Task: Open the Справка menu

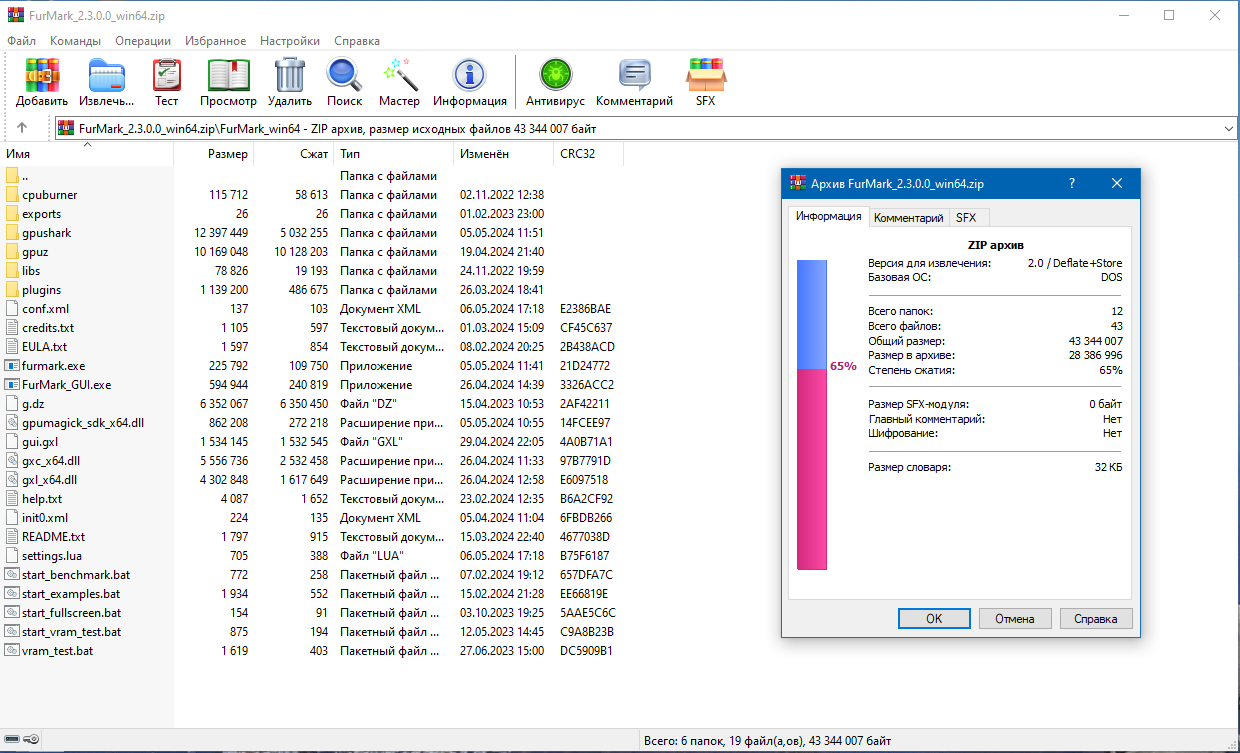Action: (x=357, y=41)
